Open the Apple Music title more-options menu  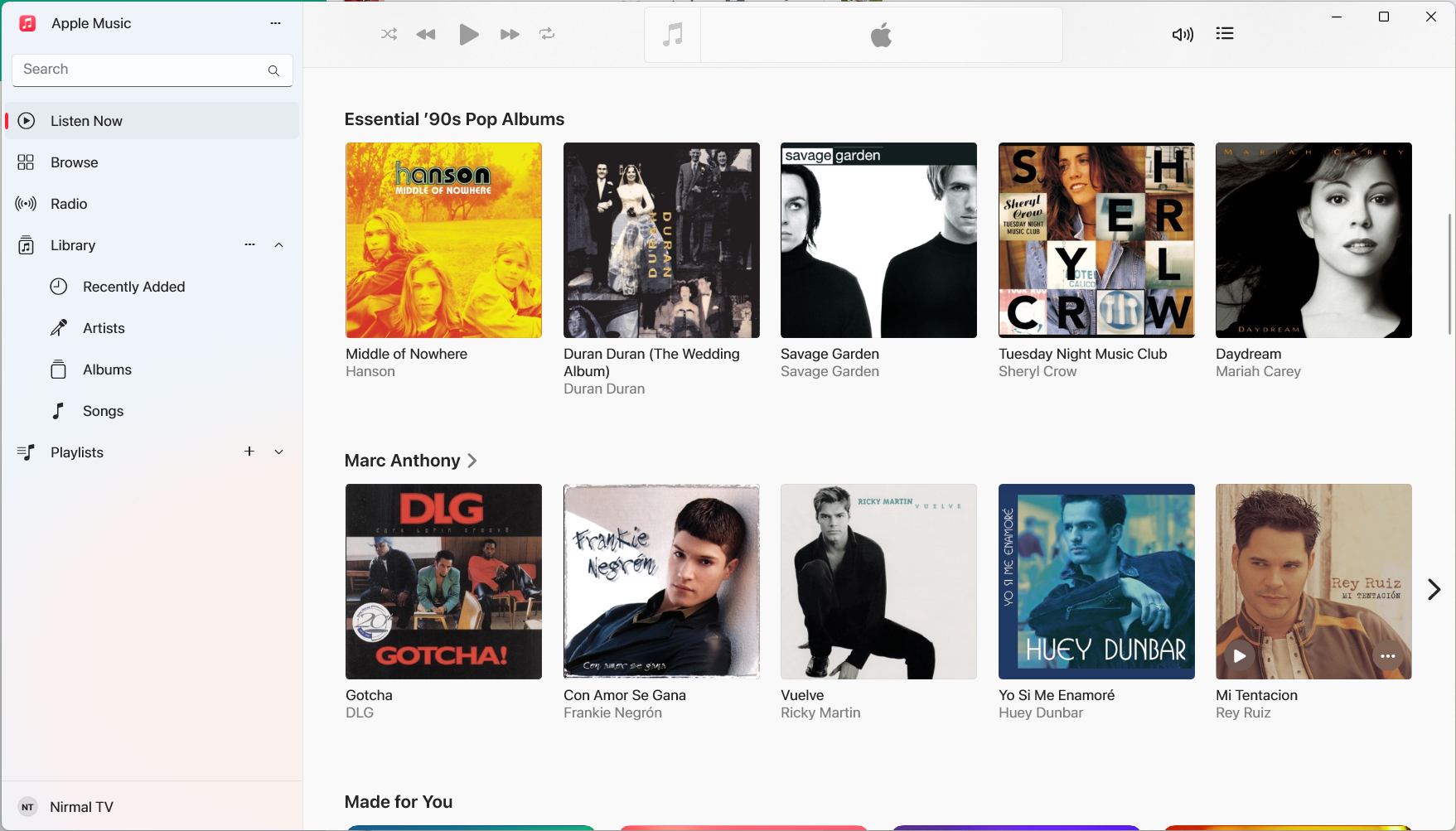[x=276, y=23]
